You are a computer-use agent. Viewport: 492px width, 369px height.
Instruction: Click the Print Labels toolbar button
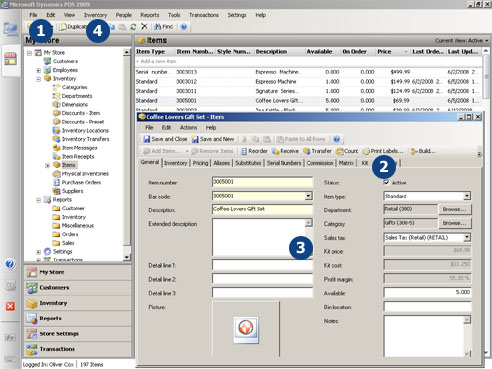coord(383,151)
